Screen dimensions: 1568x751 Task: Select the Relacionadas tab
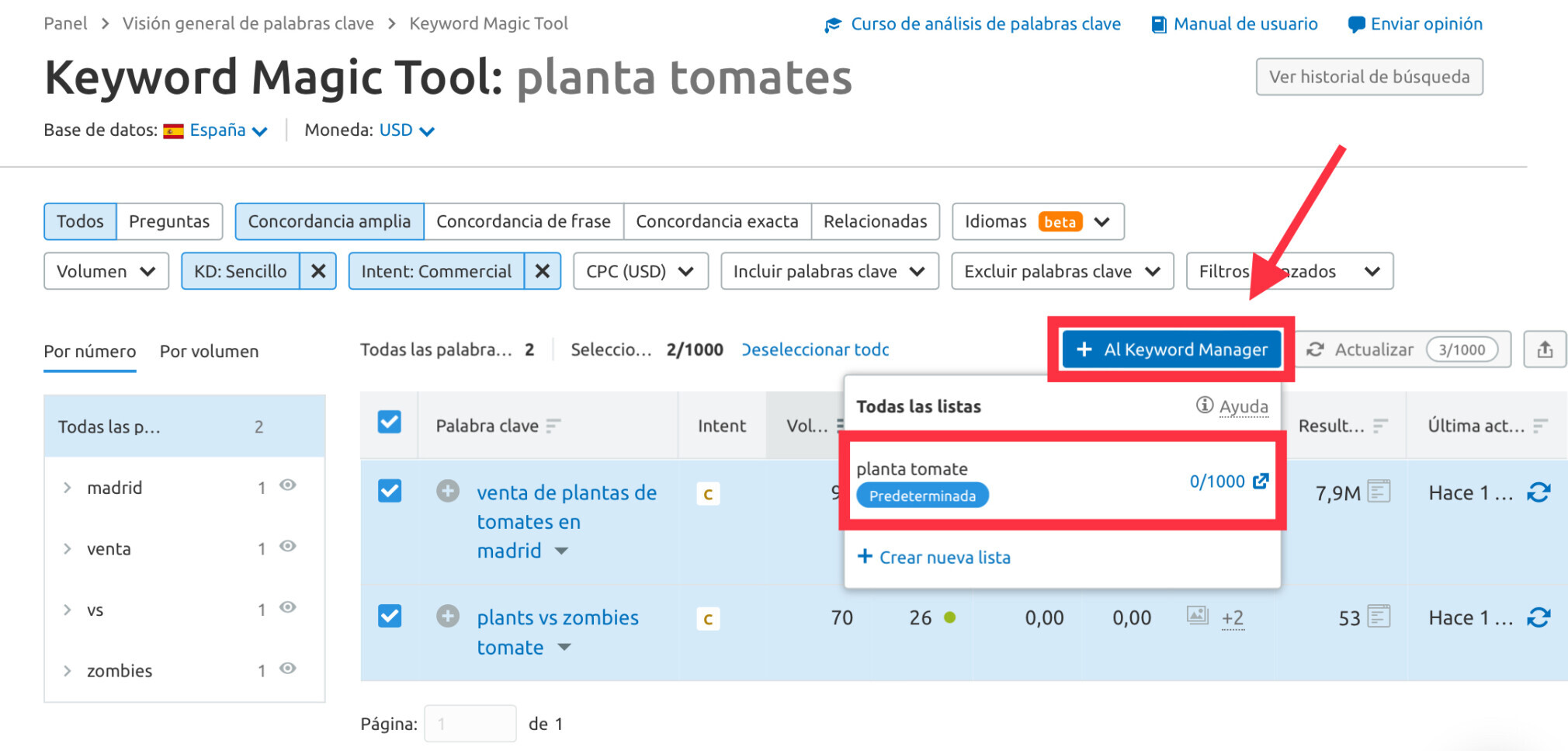[876, 221]
